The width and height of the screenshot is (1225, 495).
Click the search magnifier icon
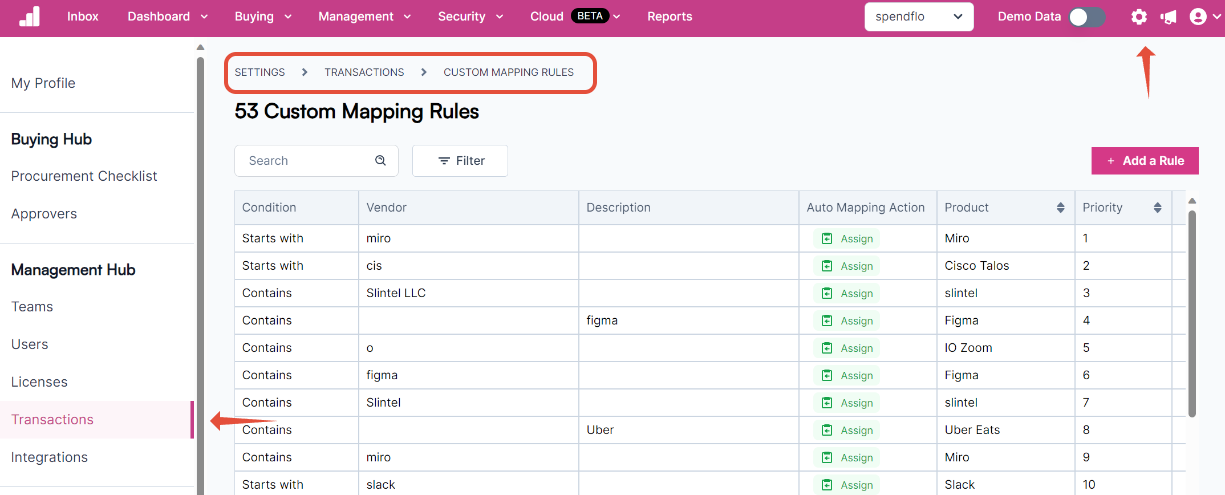(380, 160)
